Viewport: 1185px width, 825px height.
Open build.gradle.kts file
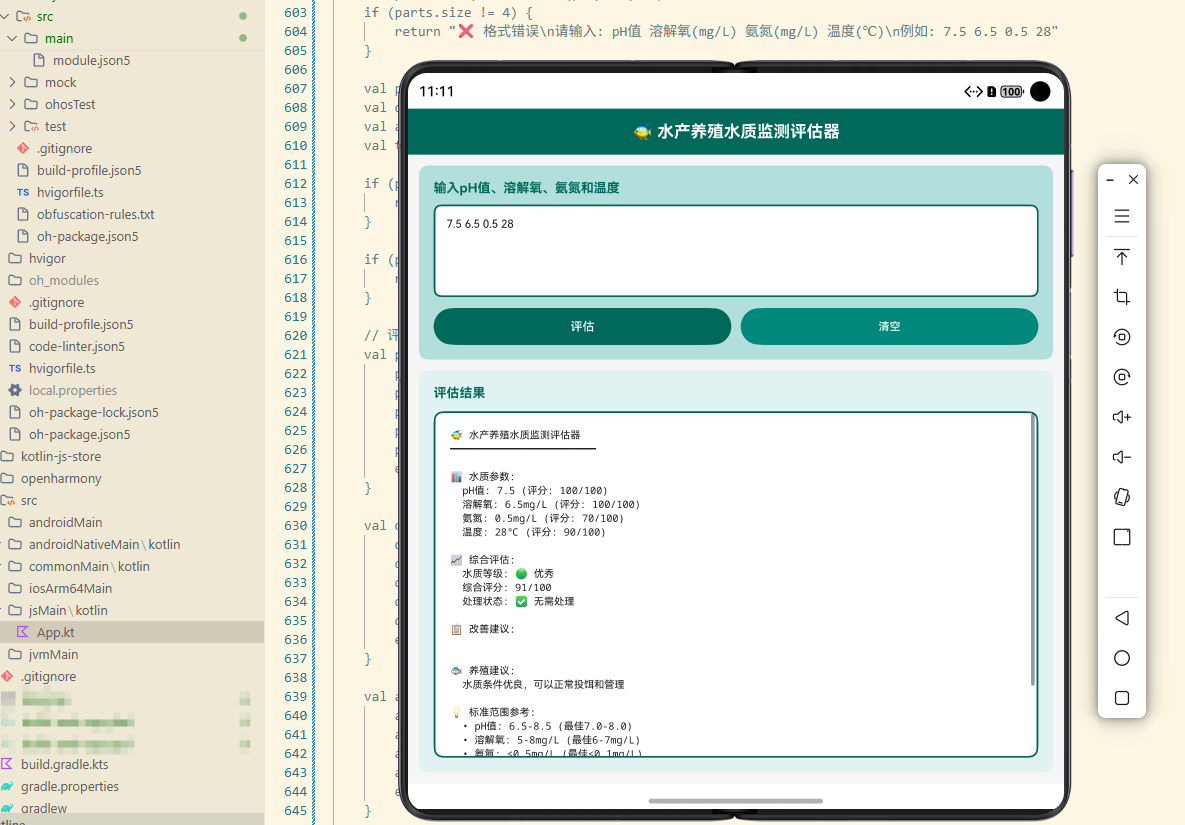pyautogui.click(x=64, y=765)
